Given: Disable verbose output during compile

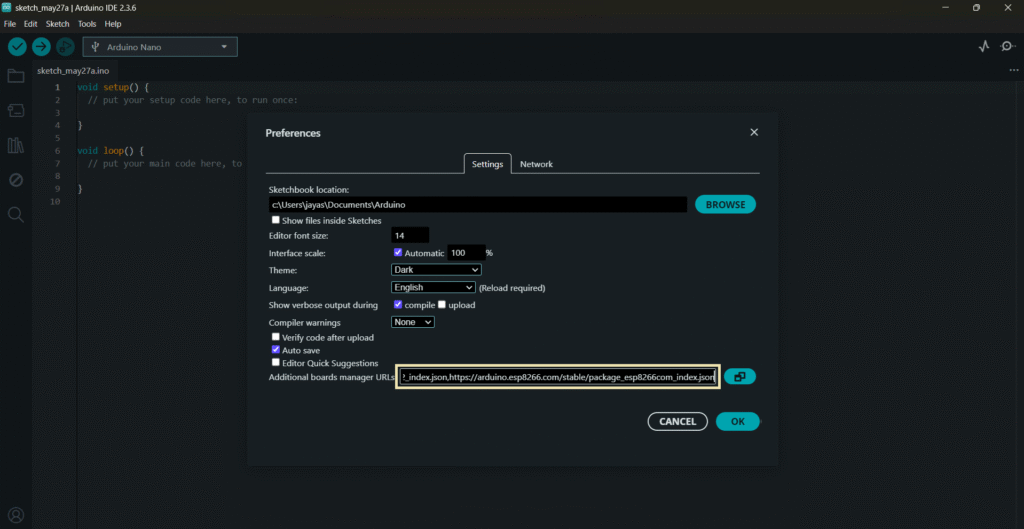Looking at the screenshot, I should 398,304.
